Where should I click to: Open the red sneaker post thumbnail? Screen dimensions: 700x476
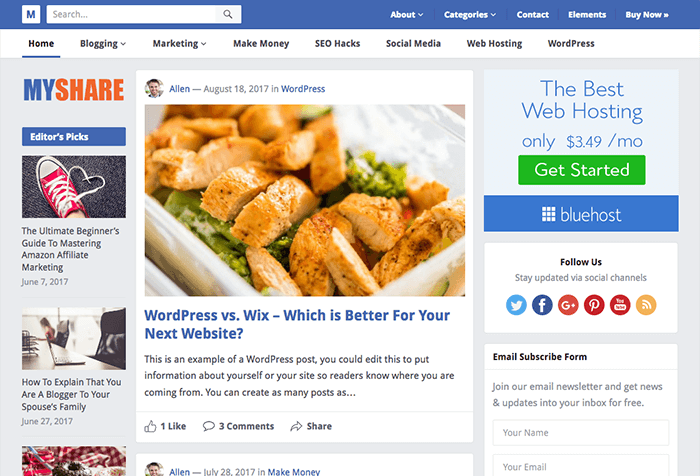74,187
